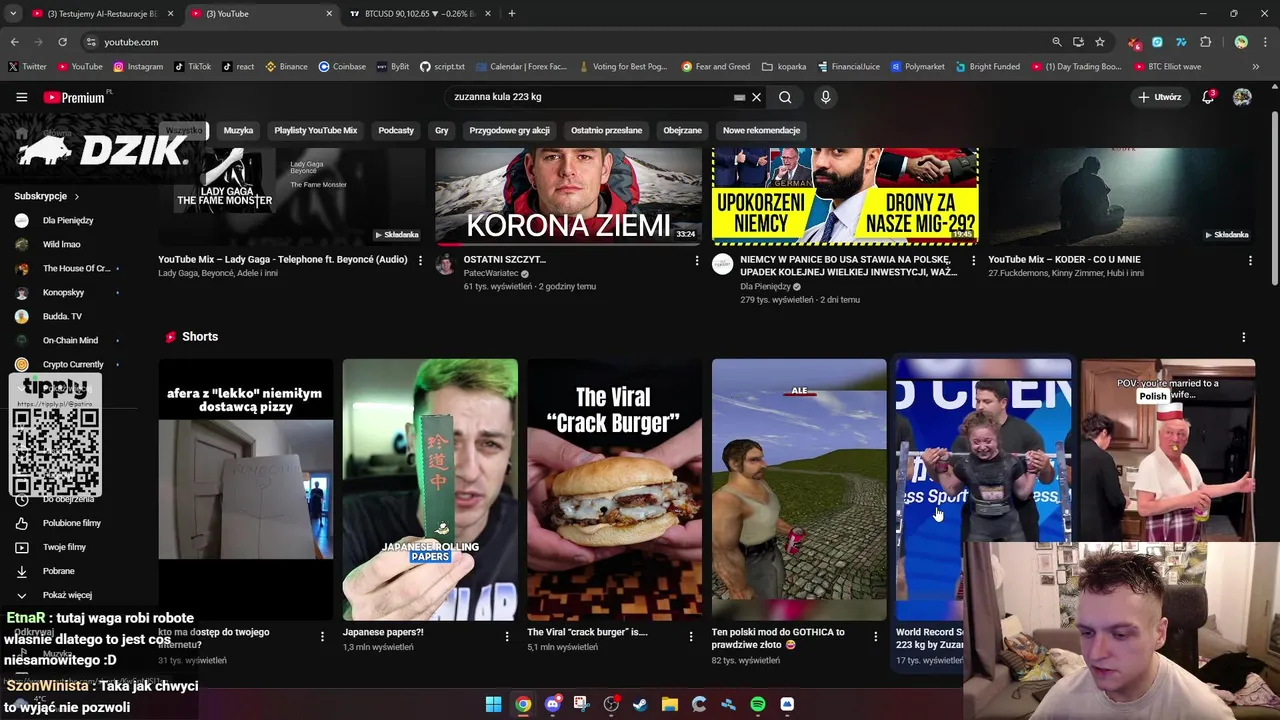This screenshot has width=1280, height=720.
Task: Bookmark this page with the star
Action: (x=1100, y=42)
